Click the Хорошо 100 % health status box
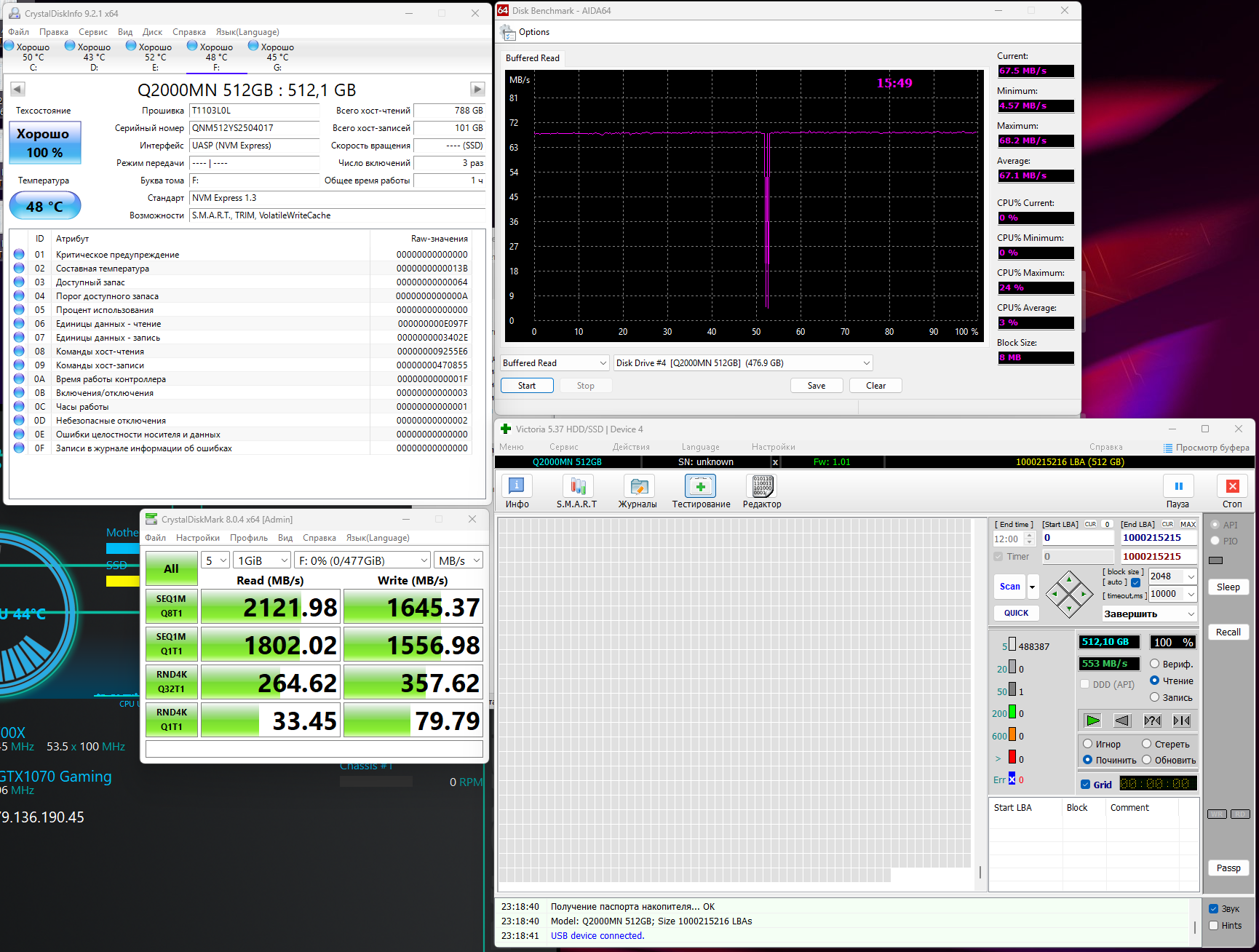The height and width of the screenshot is (952, 1259). pyautogui.click(x=45, y=143)
